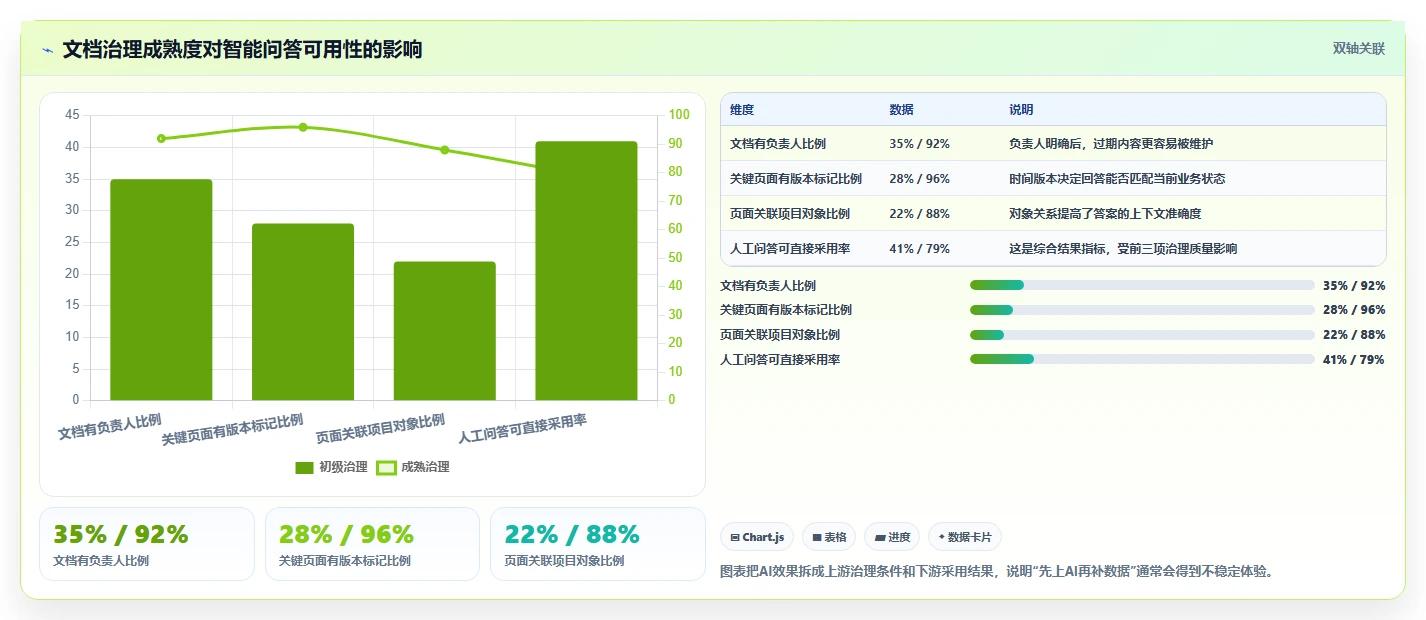Select the Chart.js tag
The image size is (1426, 620).
[757, 537]
